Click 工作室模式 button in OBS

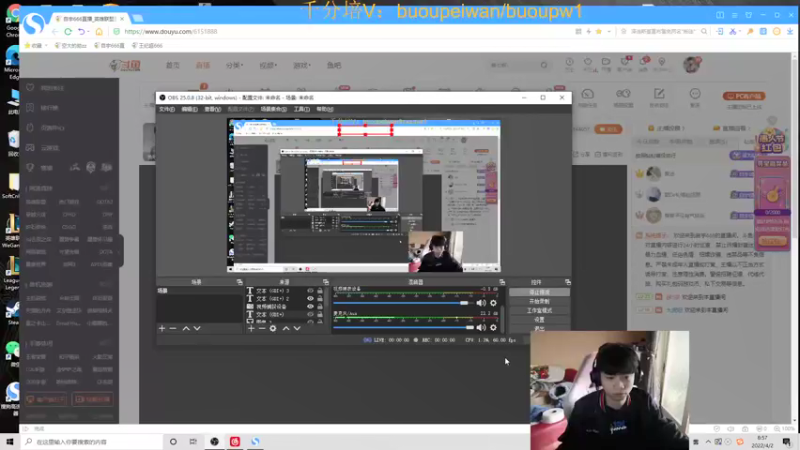pos(539,311)
